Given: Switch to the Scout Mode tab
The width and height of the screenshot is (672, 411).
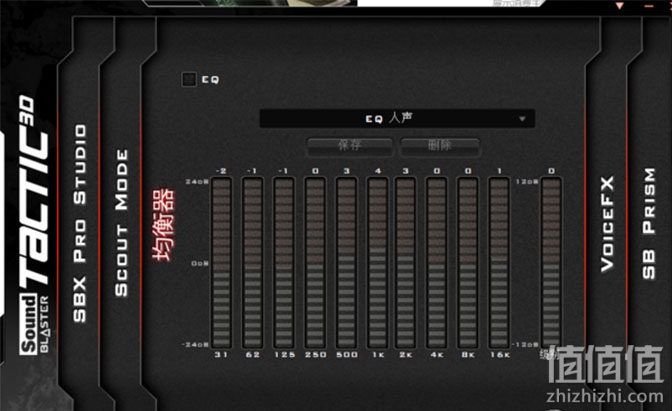Looking at the screenshot, I should [122, 223].
